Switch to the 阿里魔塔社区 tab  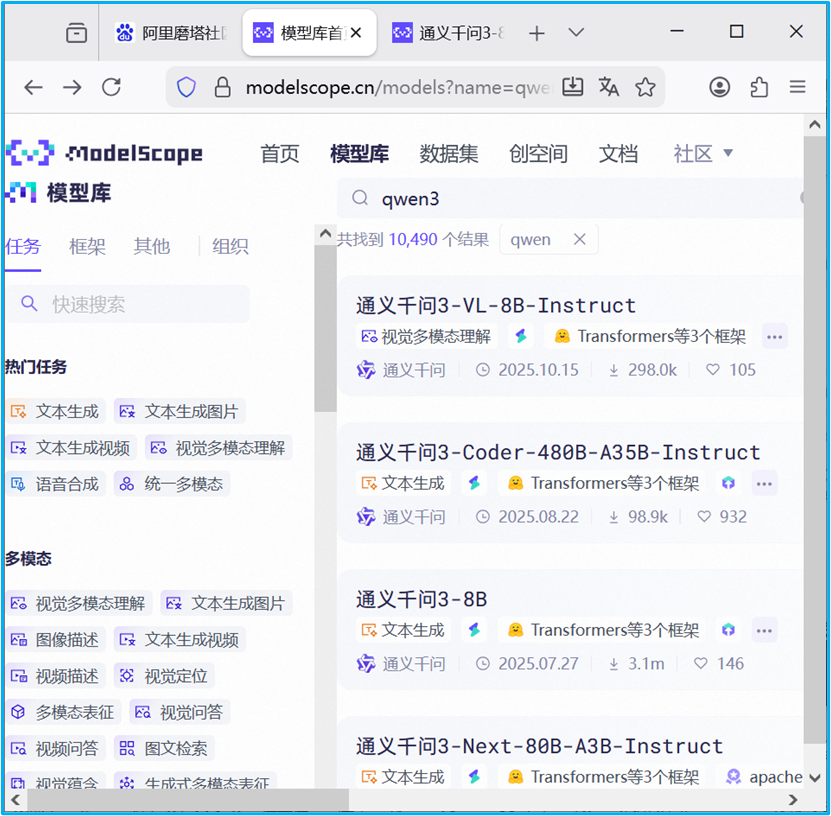click(x=171, y=33)
